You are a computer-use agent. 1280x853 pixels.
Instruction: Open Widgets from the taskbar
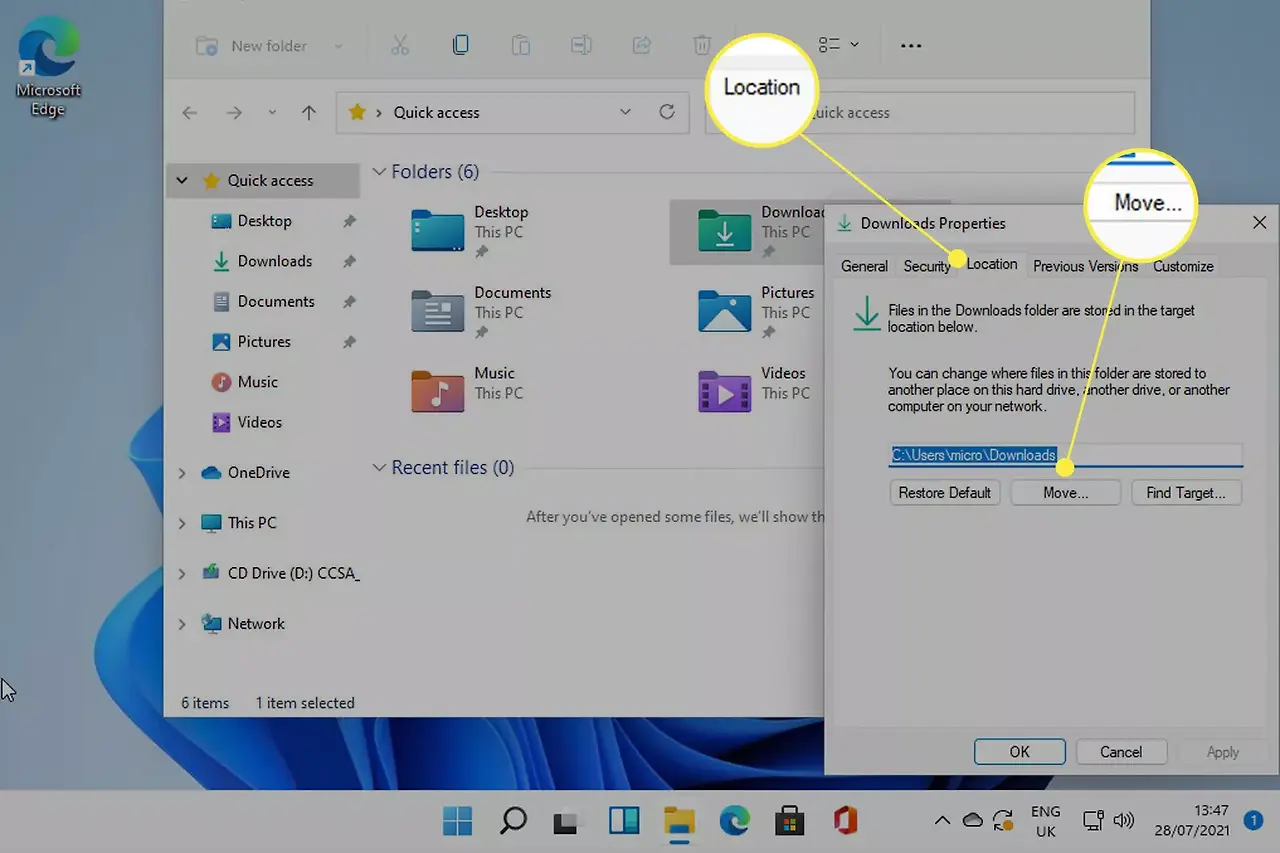click(x=624, y=821)
